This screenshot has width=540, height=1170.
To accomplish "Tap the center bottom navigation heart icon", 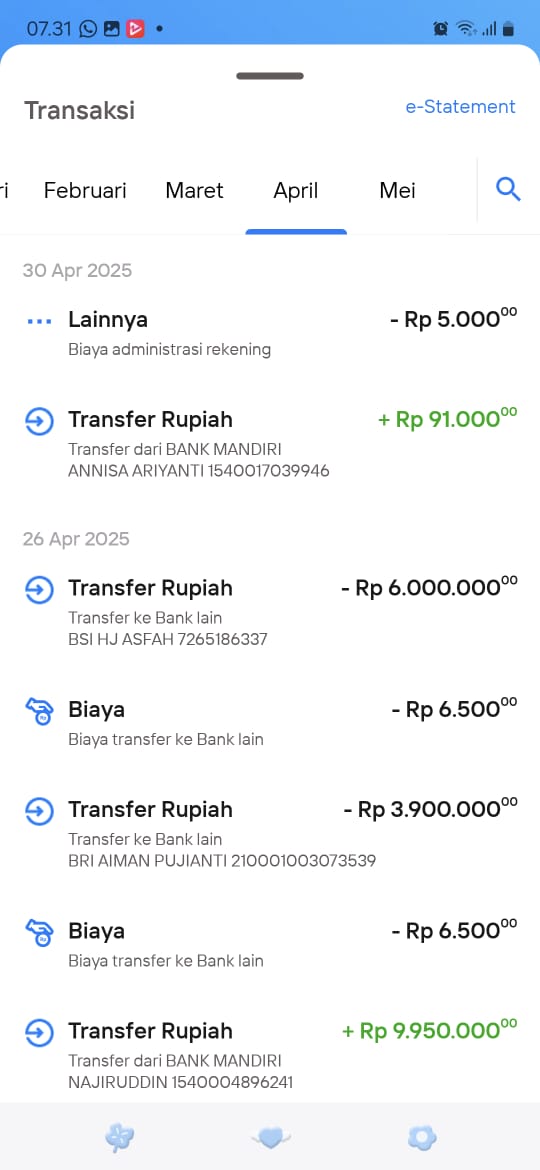I will [x=271, y=1137].
